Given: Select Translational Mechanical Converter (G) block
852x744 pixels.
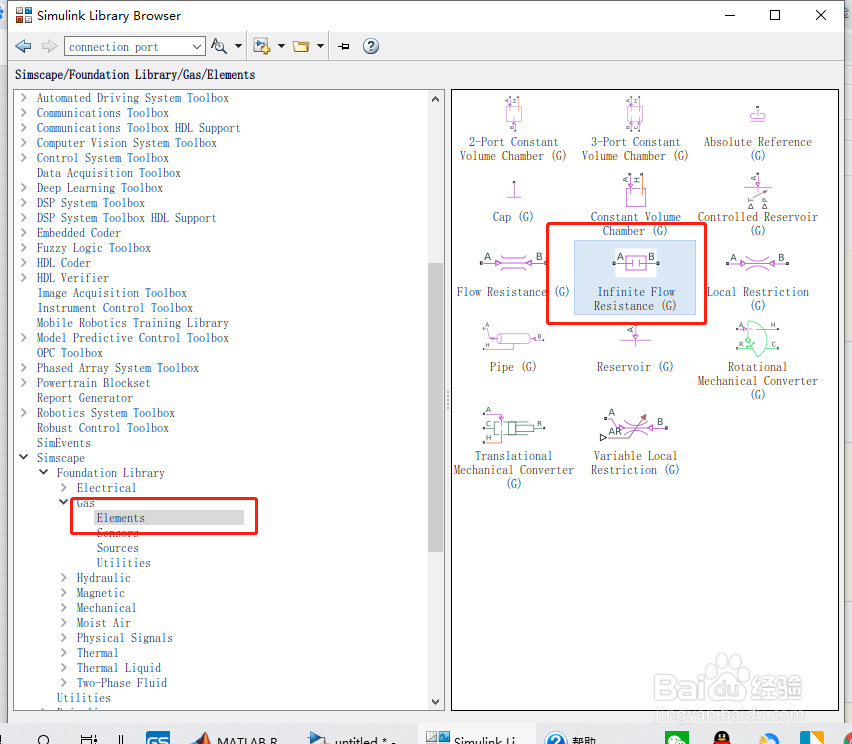Looking at the screenshot, I should 513,448.
